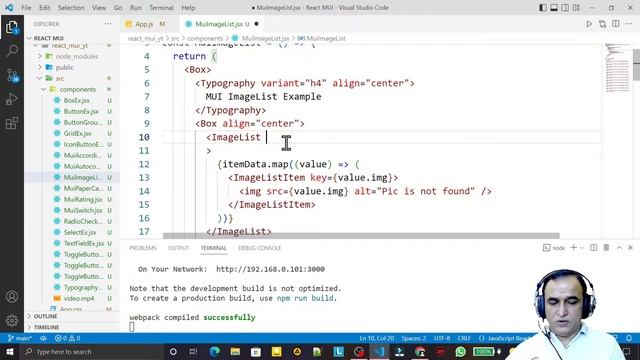This screenshot has width=640, height=360.
Task: Click the Windows taskbar search box
Action: [x=92, y=351]
